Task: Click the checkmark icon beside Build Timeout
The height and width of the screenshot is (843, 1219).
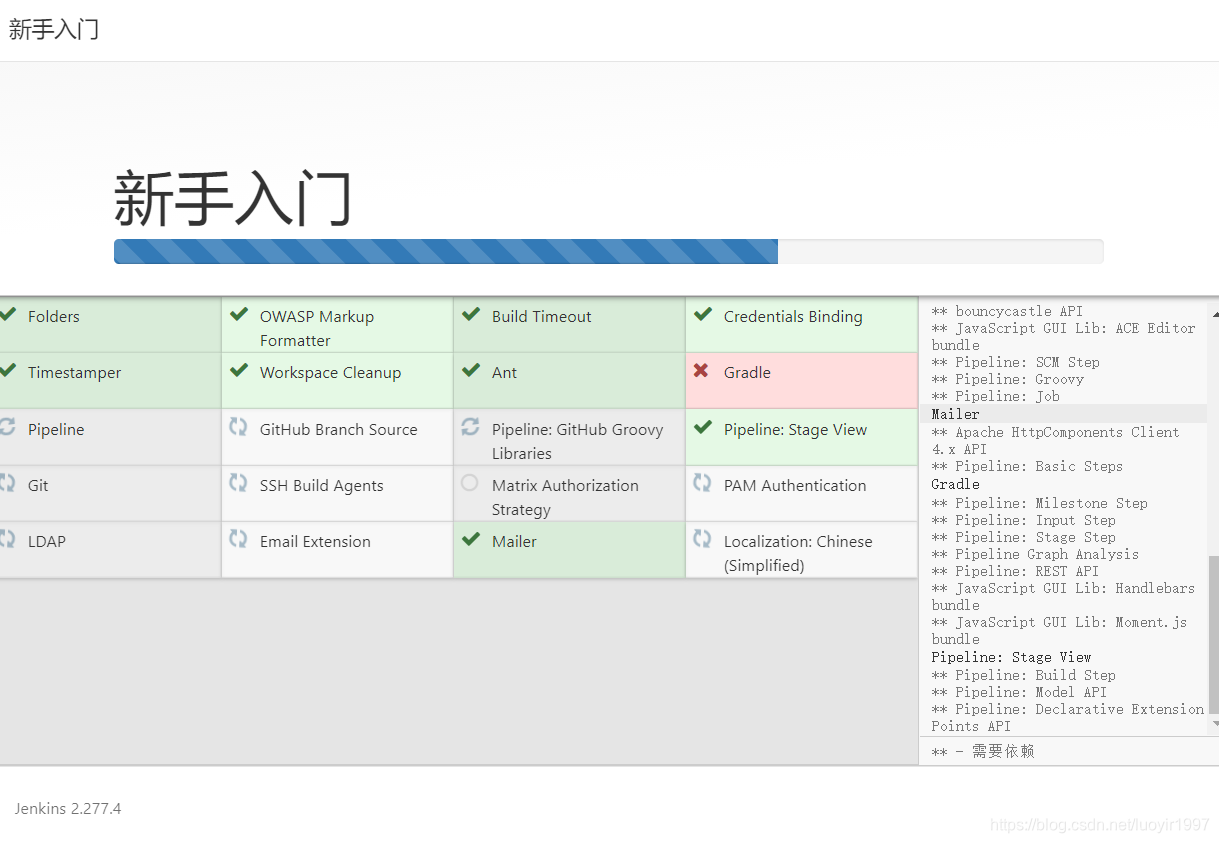Action: pos(471,315)
